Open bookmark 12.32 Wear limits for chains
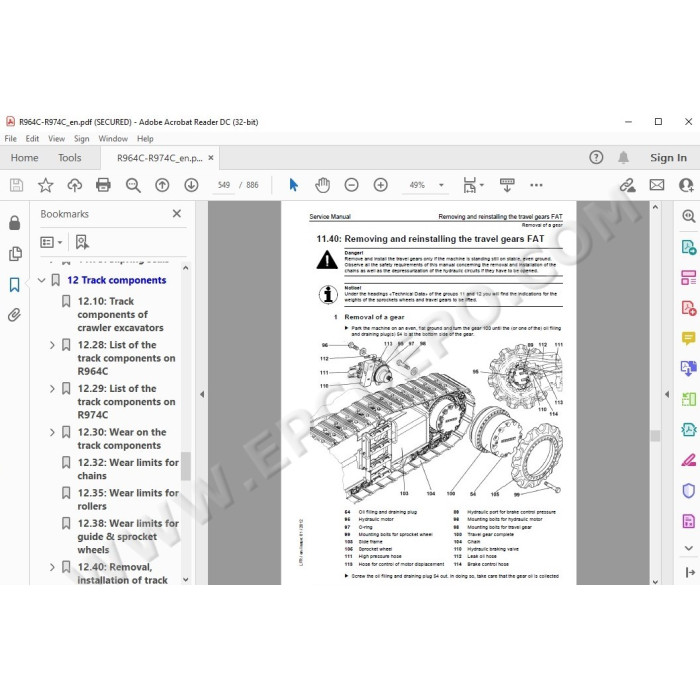700x700 pixels. click(x=128, y=469)
